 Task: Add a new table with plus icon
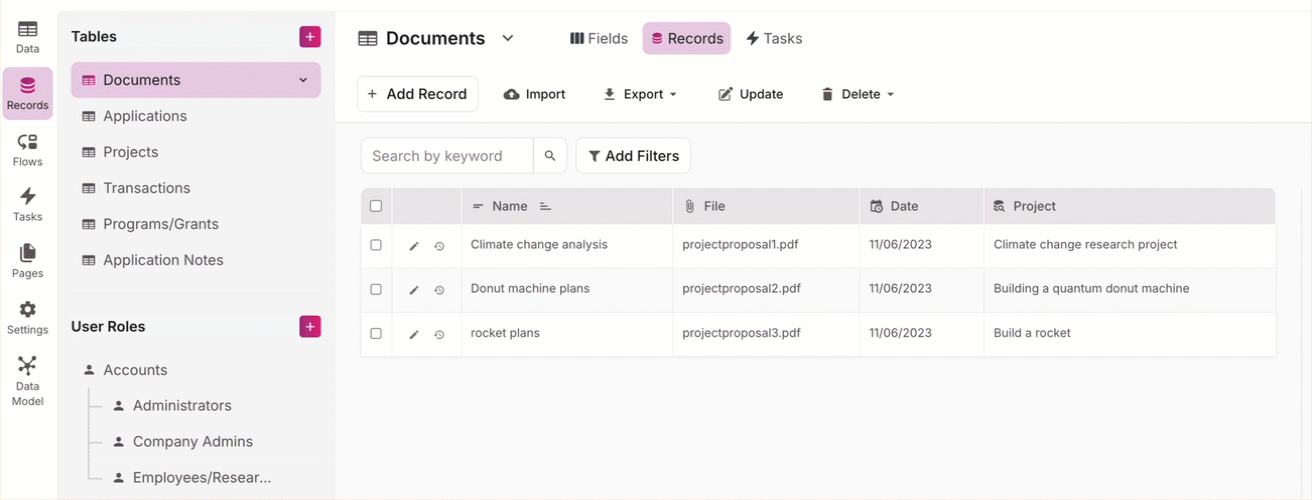tap(310, 37)
